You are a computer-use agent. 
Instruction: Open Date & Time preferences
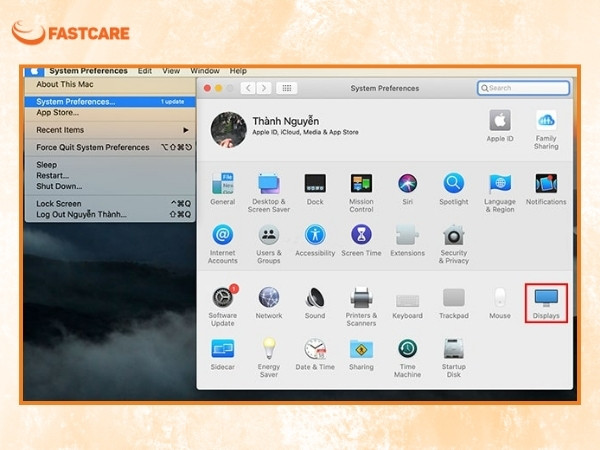point(315,354)
